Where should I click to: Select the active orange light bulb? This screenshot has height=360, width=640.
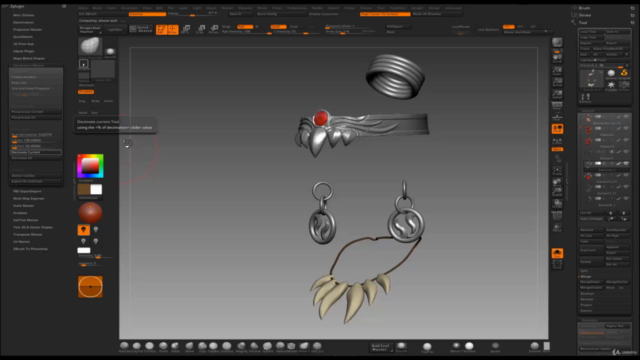(84, 230)
